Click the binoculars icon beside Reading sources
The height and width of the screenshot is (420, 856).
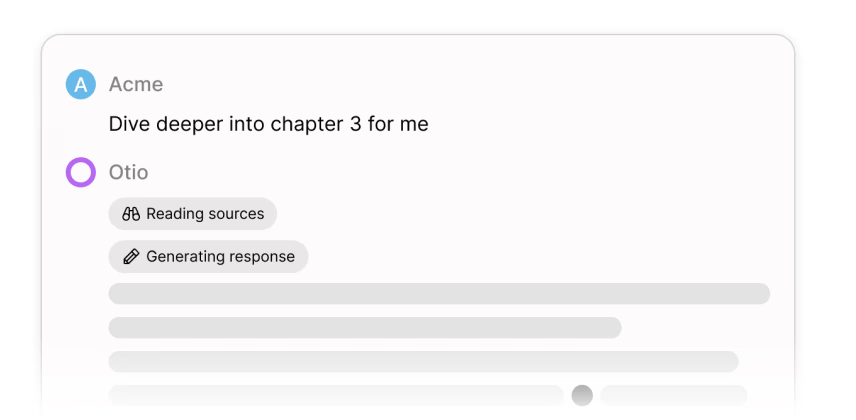(x=131, y=214)
